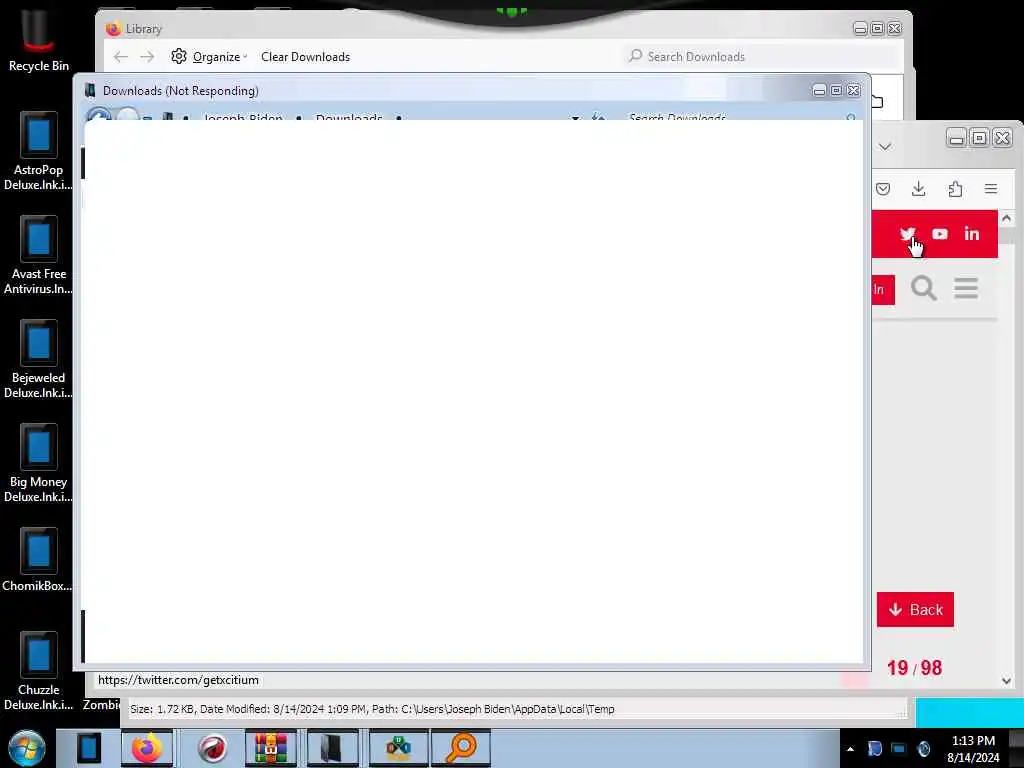Click the blue tablet taskbar icon

click(x=88, y=748)
